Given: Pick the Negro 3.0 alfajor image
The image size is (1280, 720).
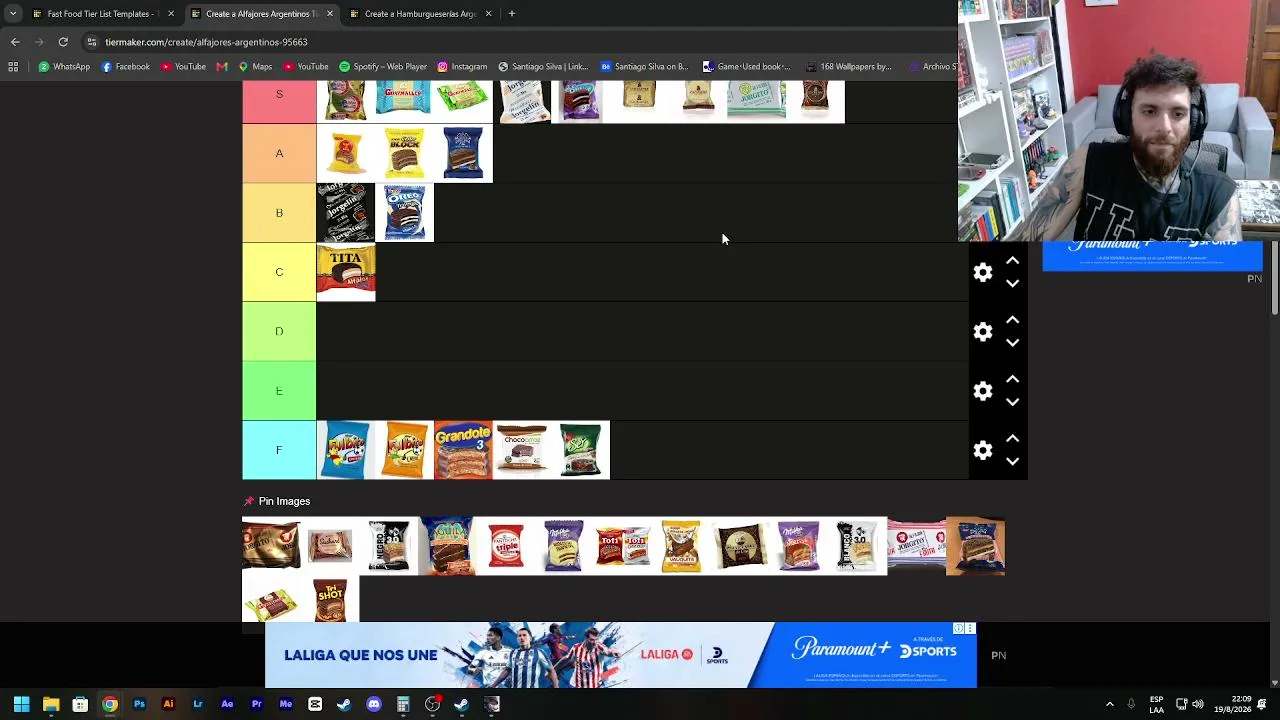Looking at the screenshot, I should click(x=388, y=546).
